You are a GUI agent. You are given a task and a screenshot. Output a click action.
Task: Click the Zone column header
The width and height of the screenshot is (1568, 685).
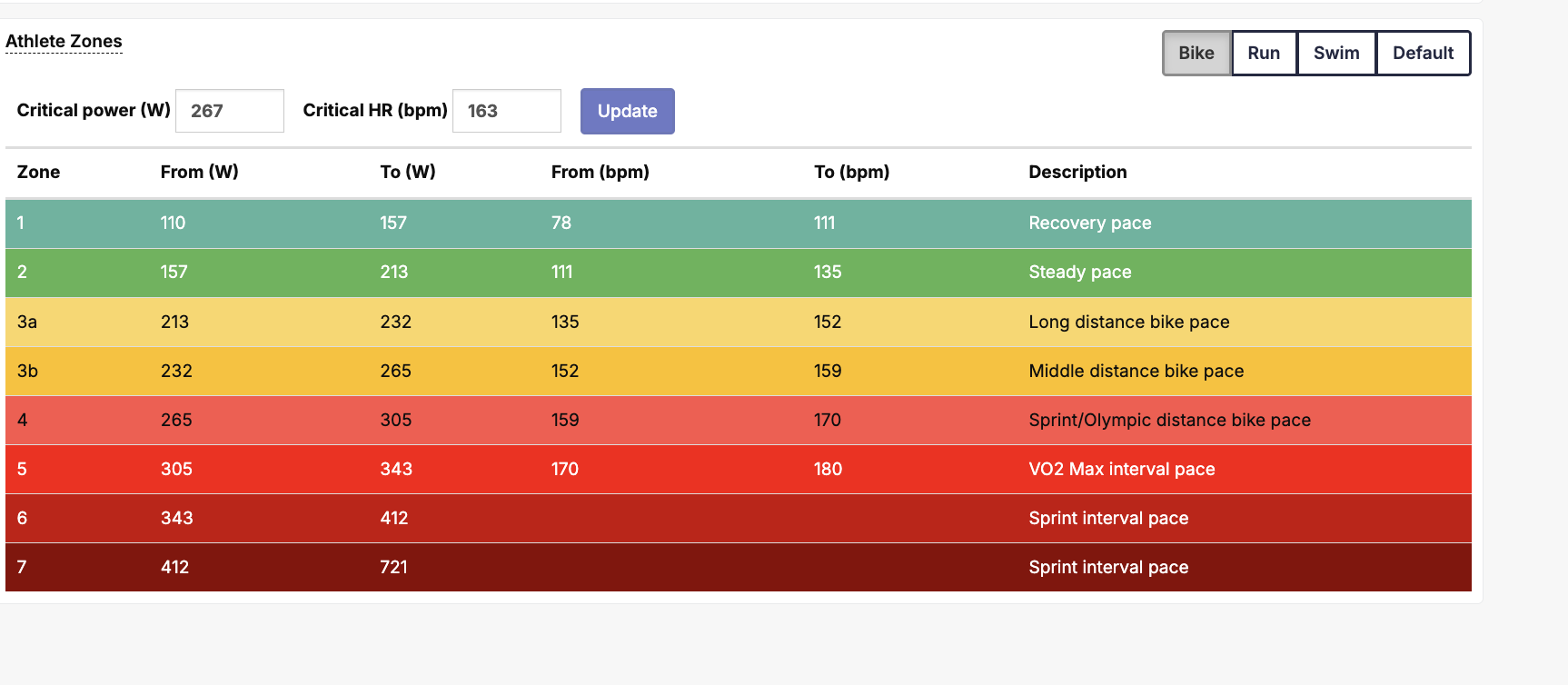39,172
